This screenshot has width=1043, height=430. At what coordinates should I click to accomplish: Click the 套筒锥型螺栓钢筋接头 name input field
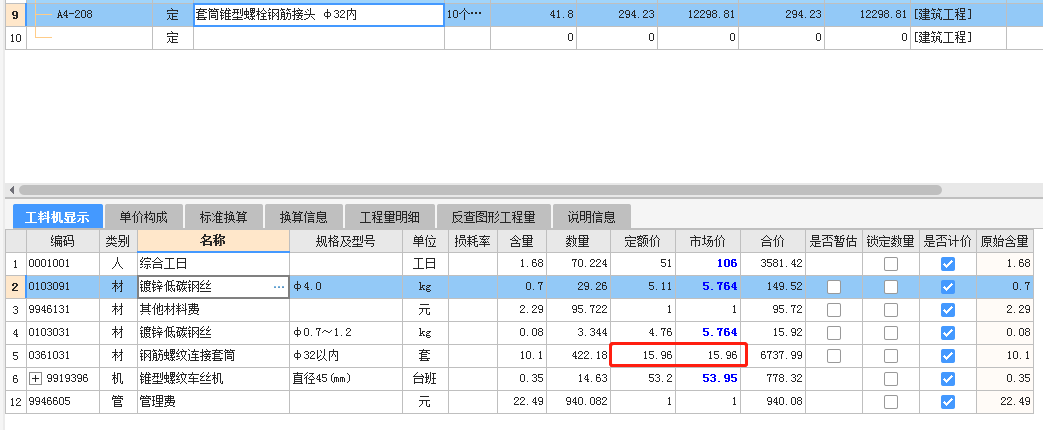(319, 15)
